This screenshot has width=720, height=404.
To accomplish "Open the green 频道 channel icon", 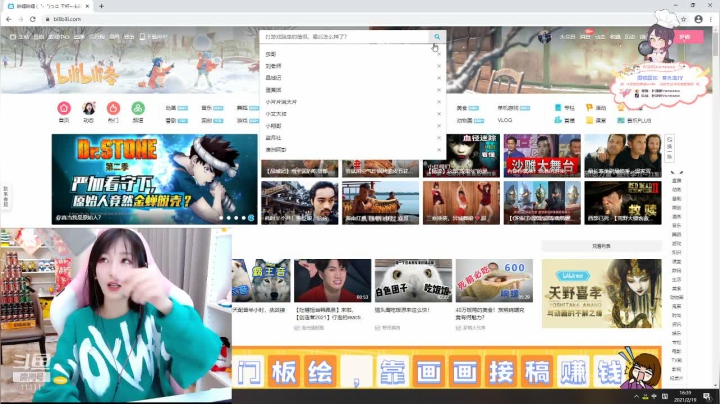I will coord(138,108).
